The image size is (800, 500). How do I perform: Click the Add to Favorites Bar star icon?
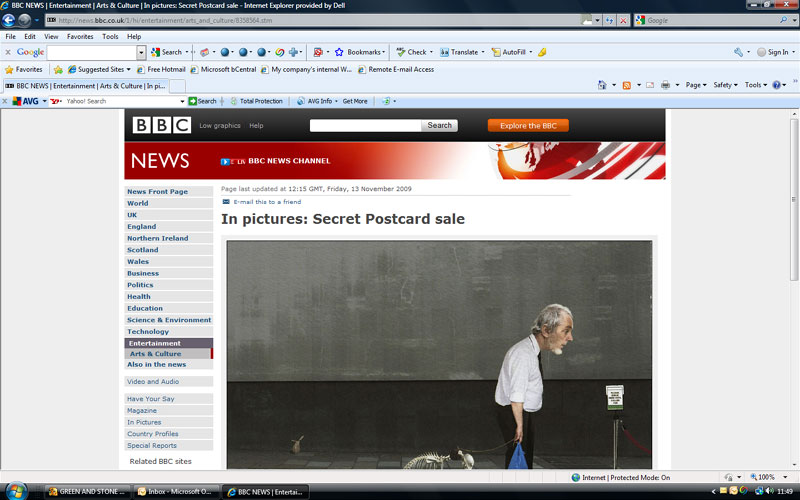[x=58, y=69]
